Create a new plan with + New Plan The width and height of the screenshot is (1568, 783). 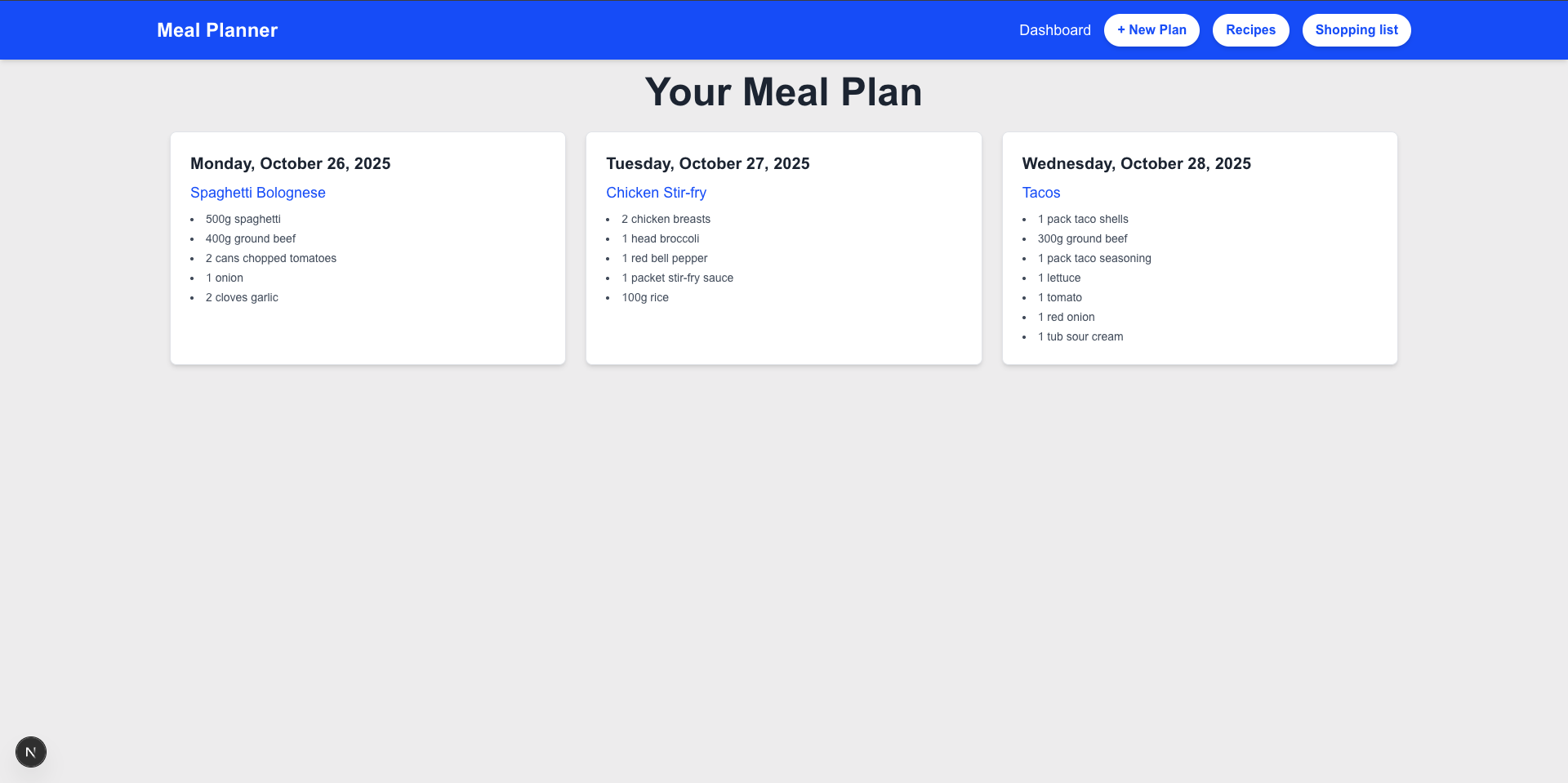pyautogui.click(x=1151, y=30)
